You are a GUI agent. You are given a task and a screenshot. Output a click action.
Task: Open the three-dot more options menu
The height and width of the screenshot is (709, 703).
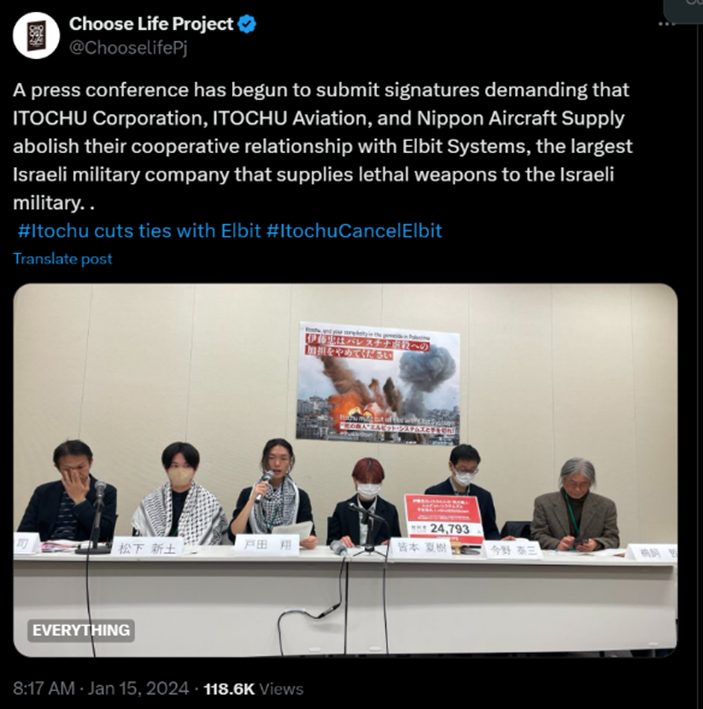coord(666,24)
